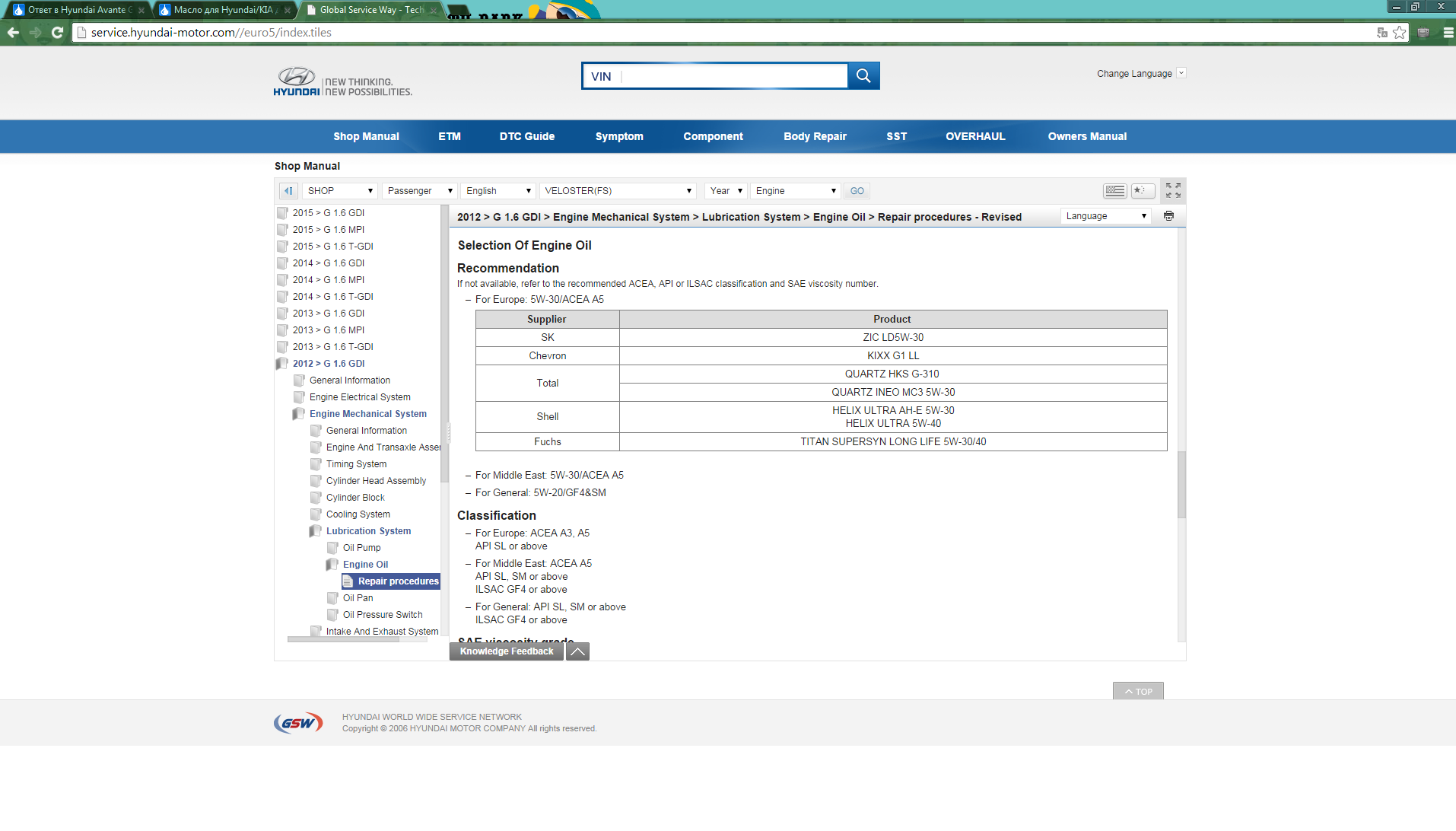Viewport: 1456px width, 831px height.
Task: Click the VIN search magnifier button
Action: [x=863, y=75]
